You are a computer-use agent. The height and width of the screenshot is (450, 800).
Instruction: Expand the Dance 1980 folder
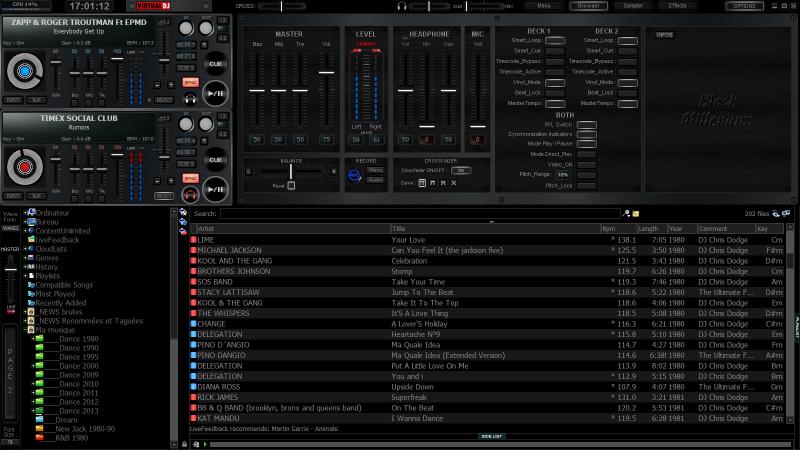33,339
